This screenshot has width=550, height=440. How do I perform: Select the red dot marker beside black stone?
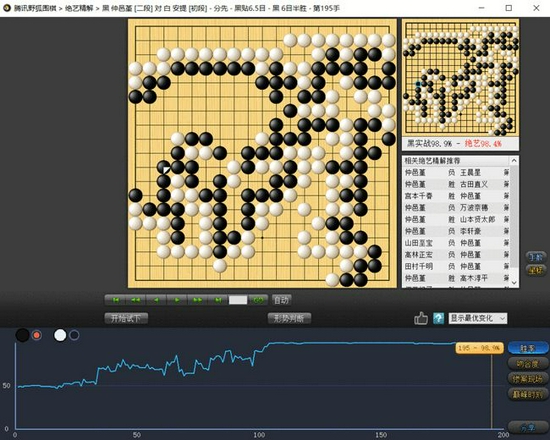[36, 335]
